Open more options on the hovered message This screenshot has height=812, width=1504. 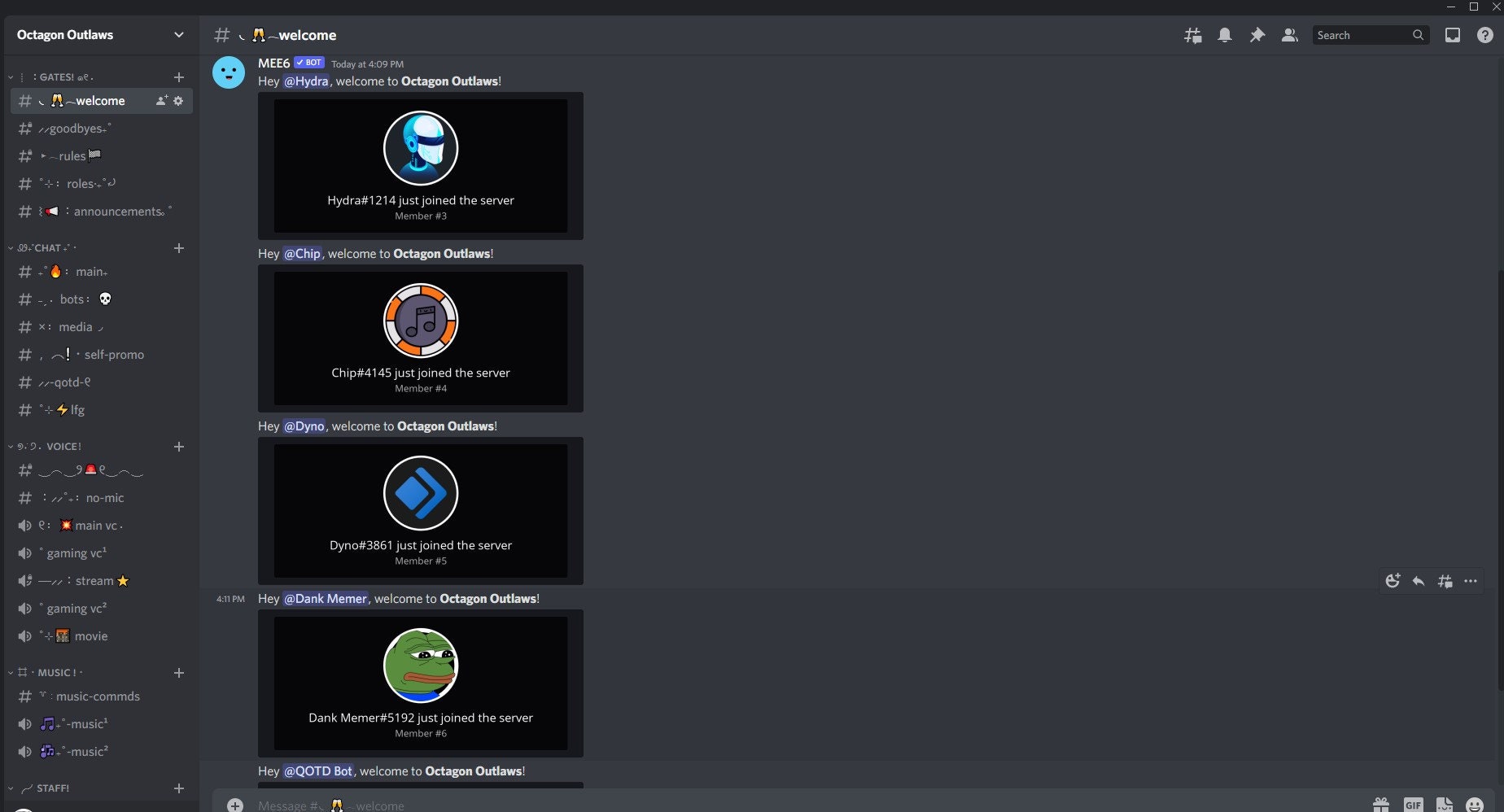click(1471, 581)
